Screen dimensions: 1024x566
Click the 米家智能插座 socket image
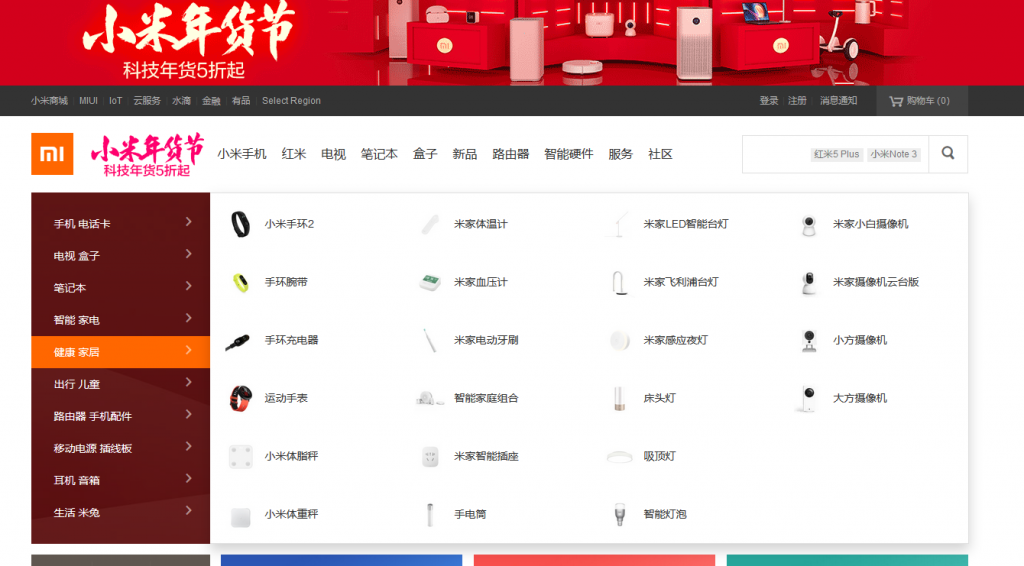coord(430,456)
